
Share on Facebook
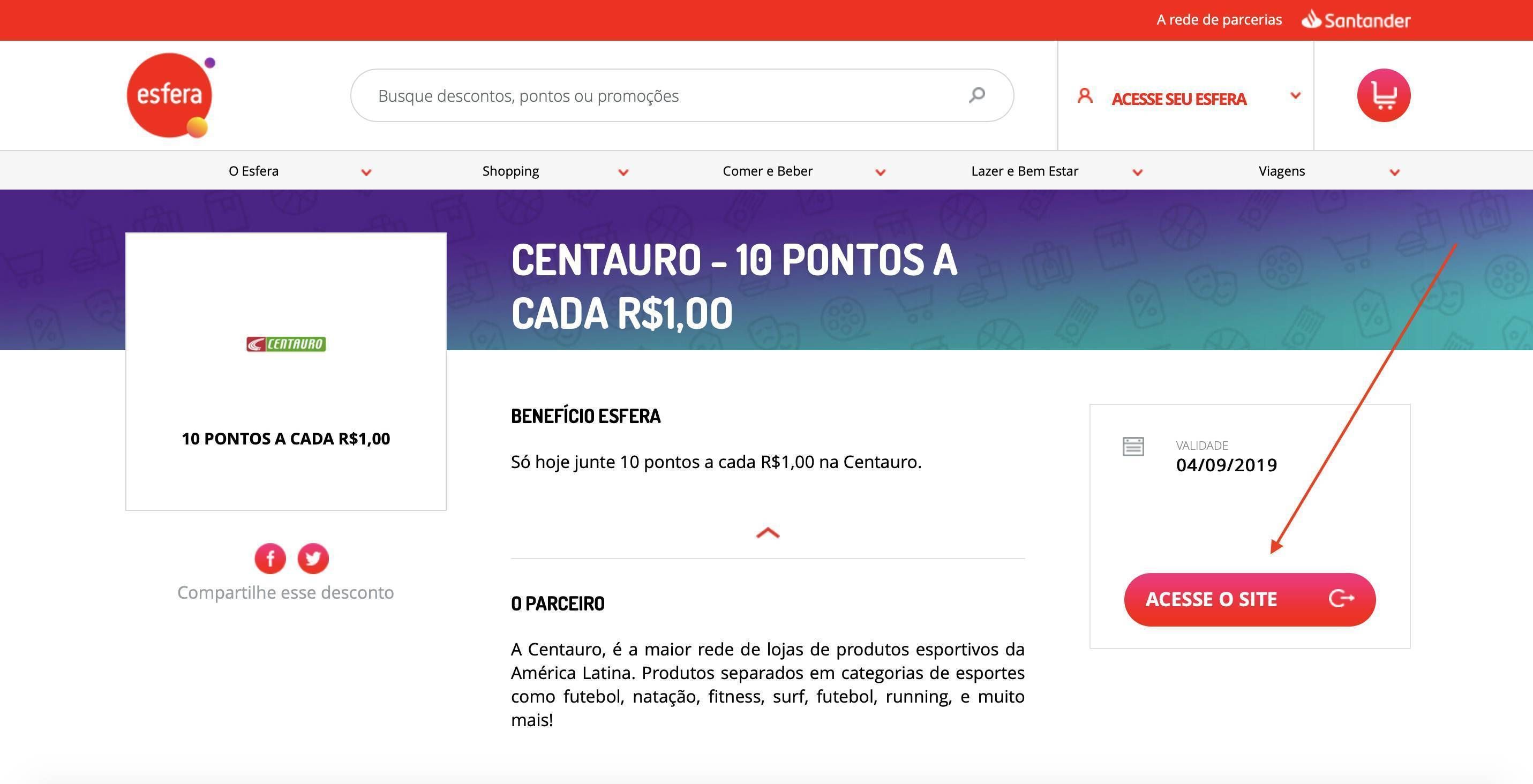(270, 559)
